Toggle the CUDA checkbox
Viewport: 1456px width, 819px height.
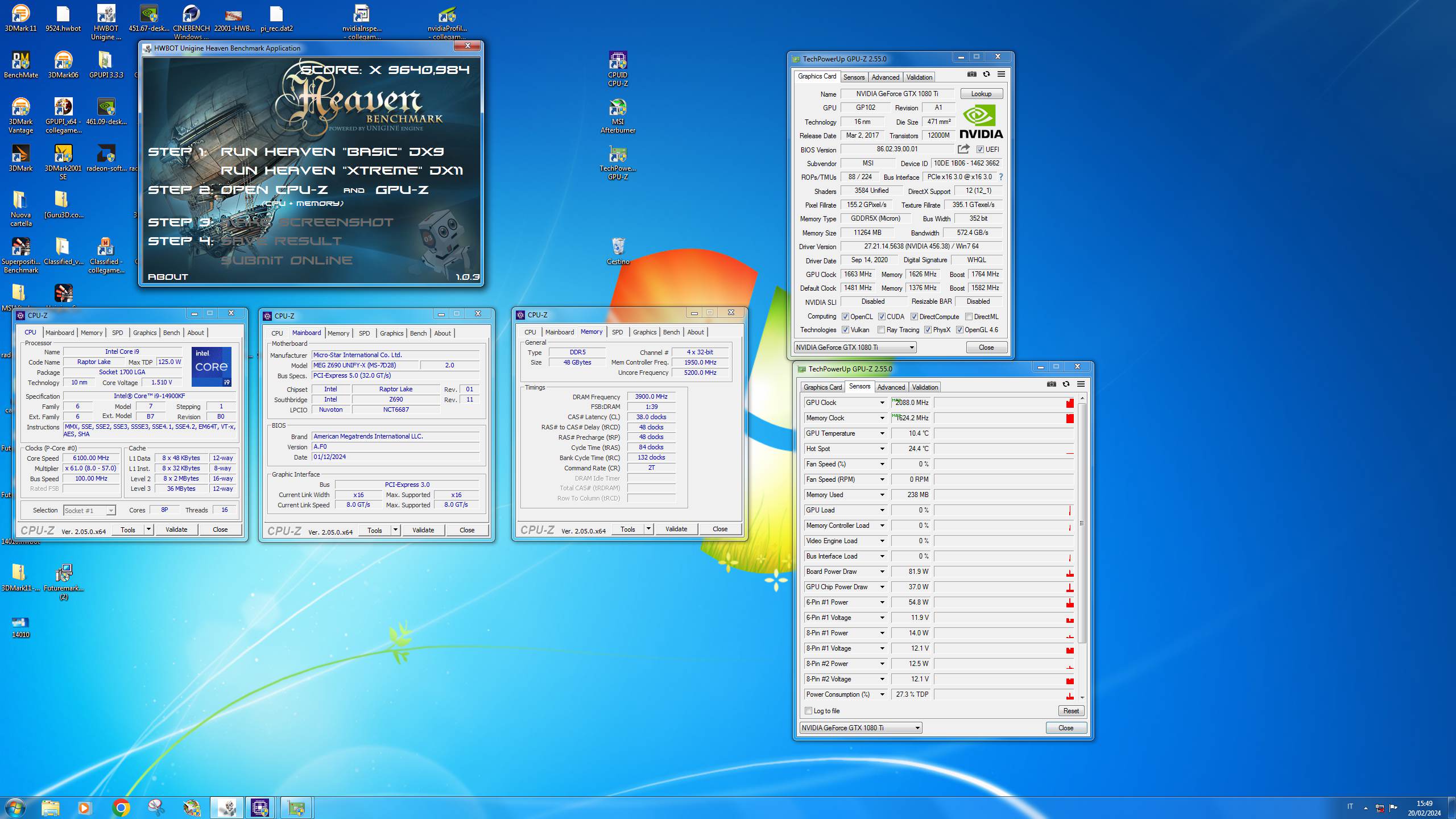(x=882, y=317)
